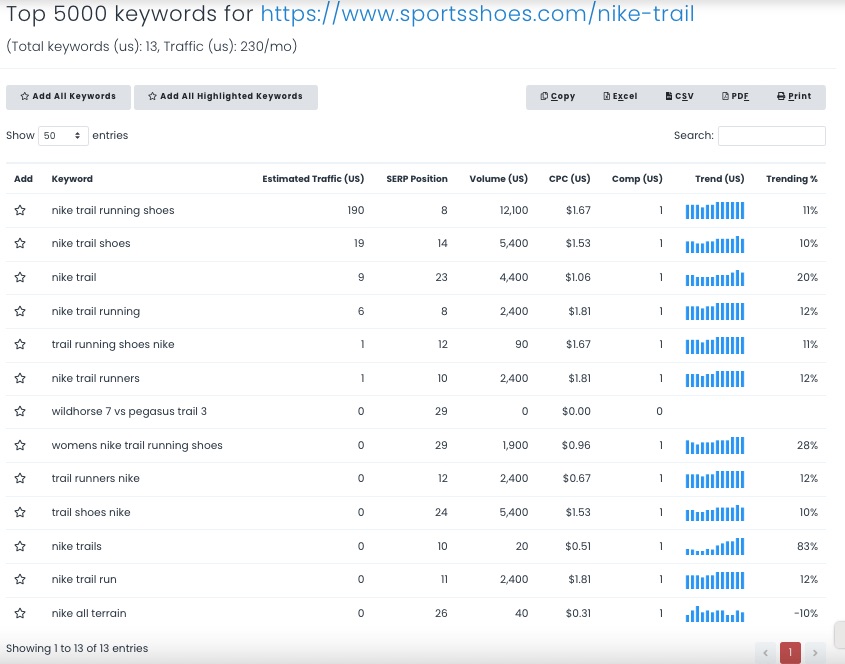Sort by Keyword column header
The width and height of the screenshot is (845, 664).
72,179
